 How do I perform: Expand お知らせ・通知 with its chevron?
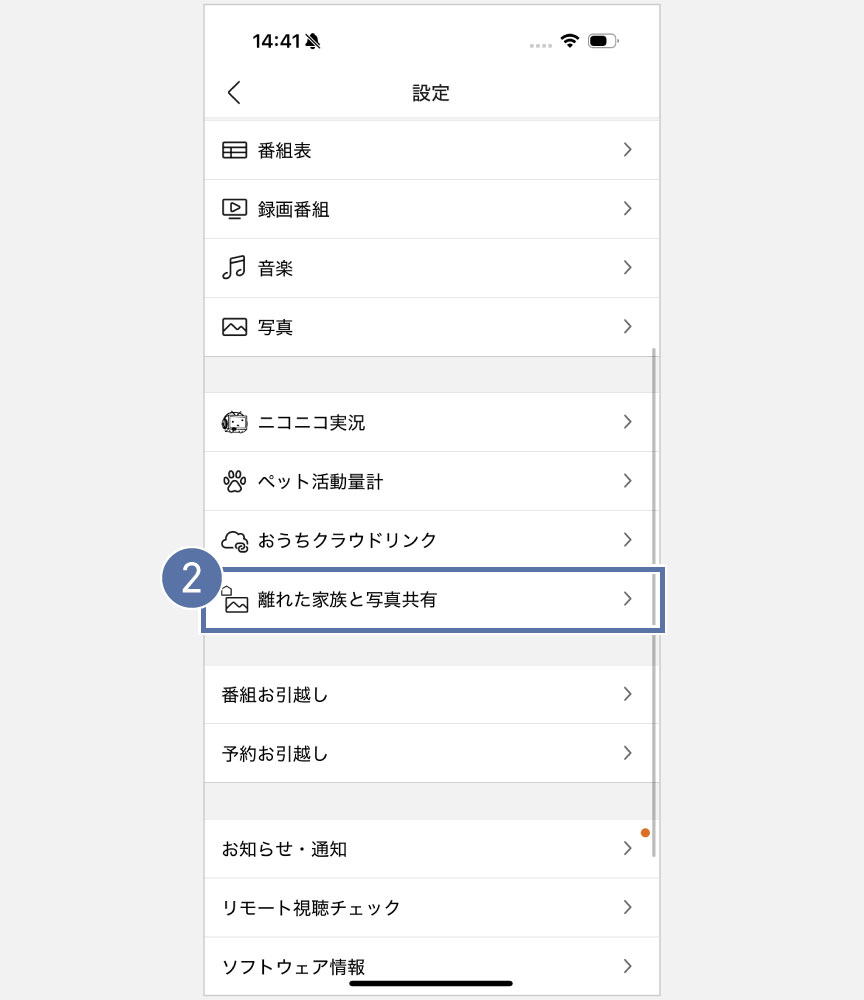click(x=628, y=848)
